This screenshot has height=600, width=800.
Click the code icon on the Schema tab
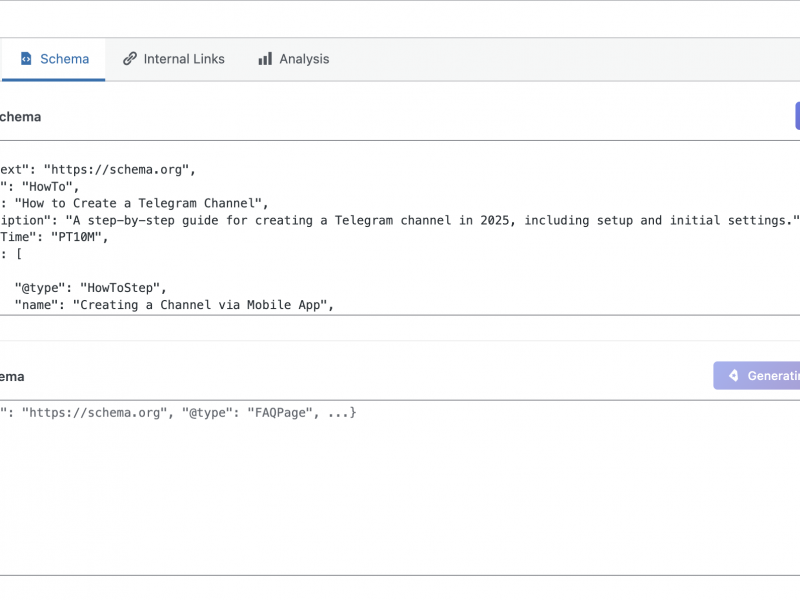coord(26,59)
